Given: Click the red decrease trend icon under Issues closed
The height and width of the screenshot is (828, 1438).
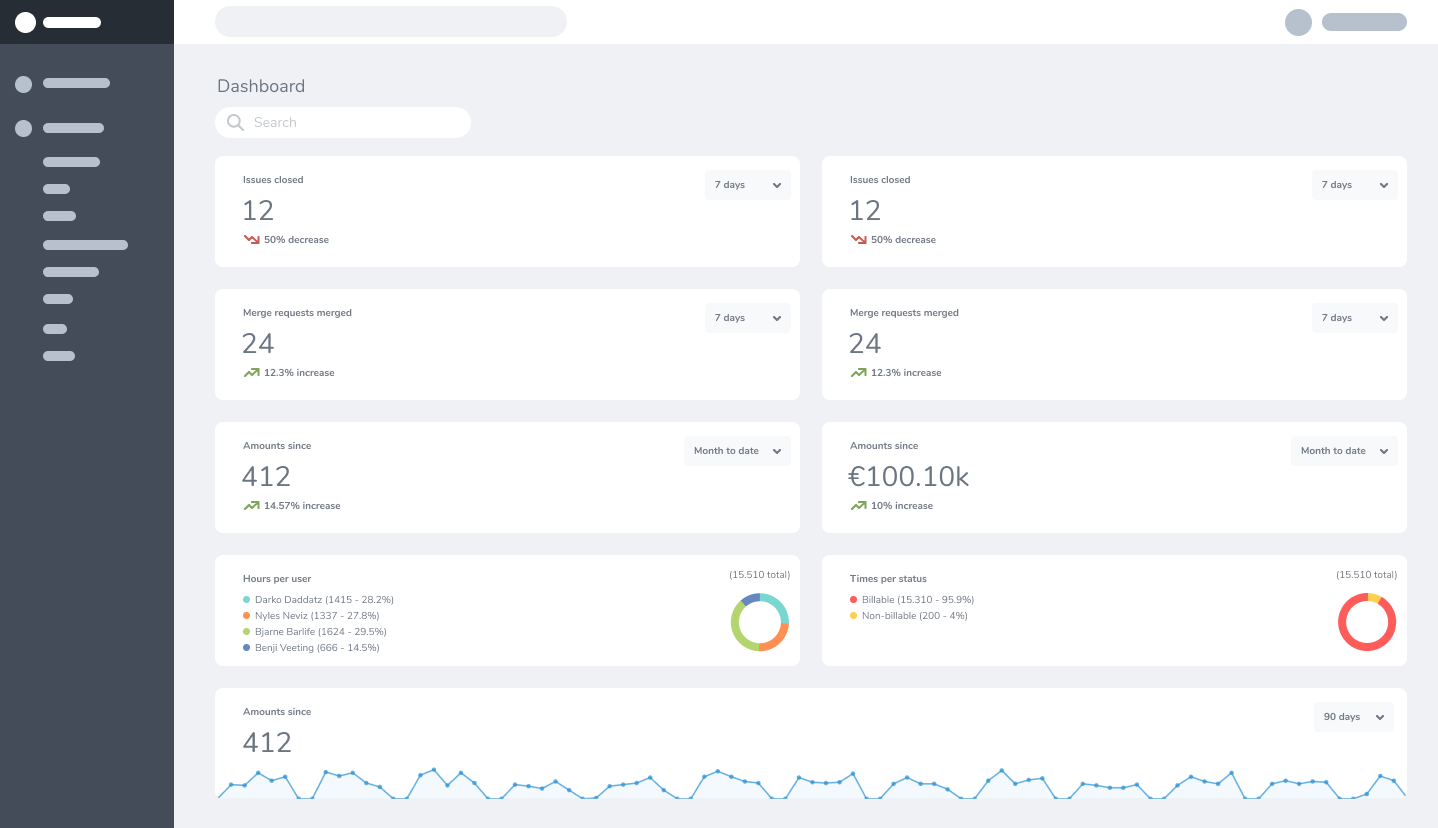Looking at the screenshot, I should coord(251,238).
